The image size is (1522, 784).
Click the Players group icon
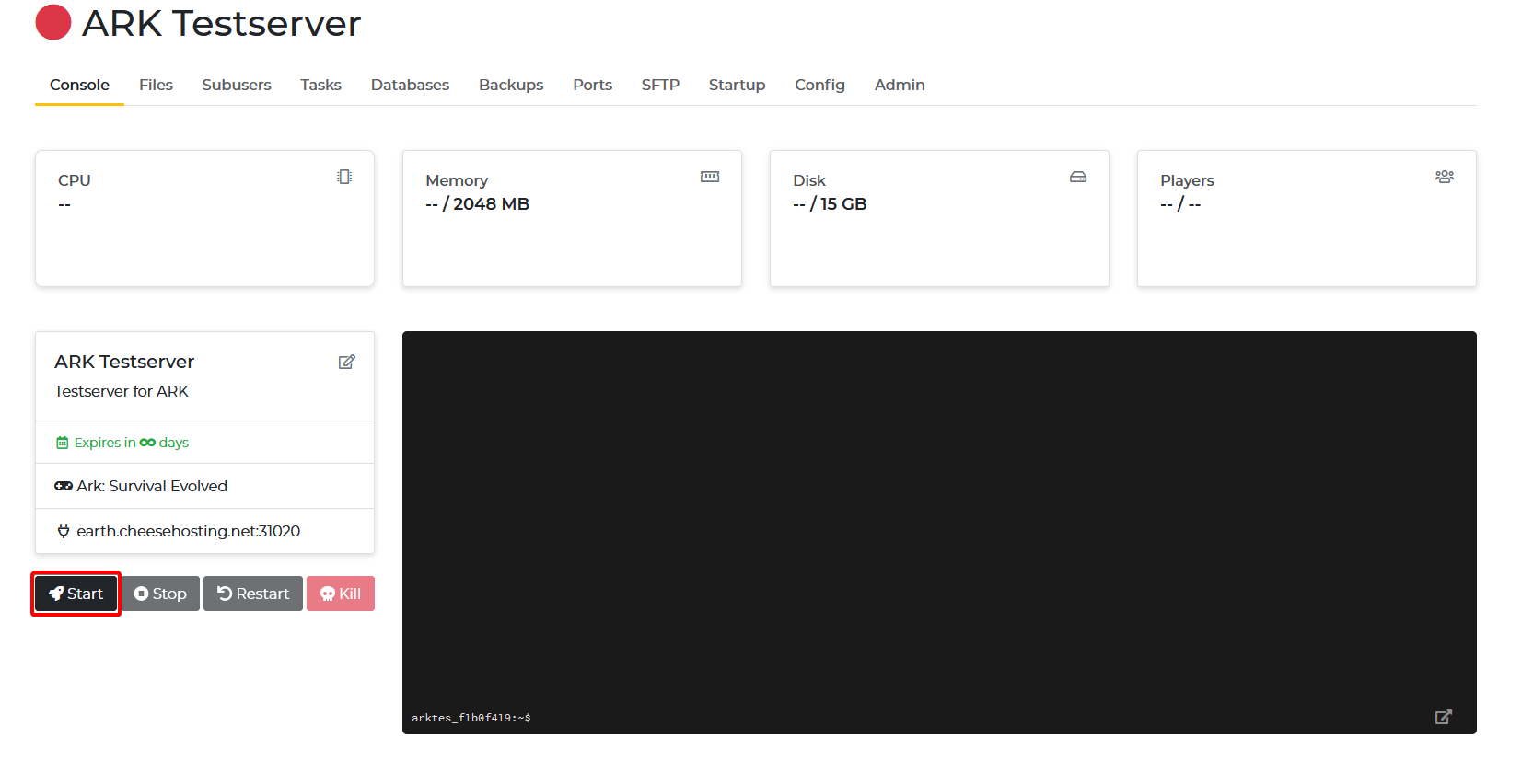click(1444, 177)
